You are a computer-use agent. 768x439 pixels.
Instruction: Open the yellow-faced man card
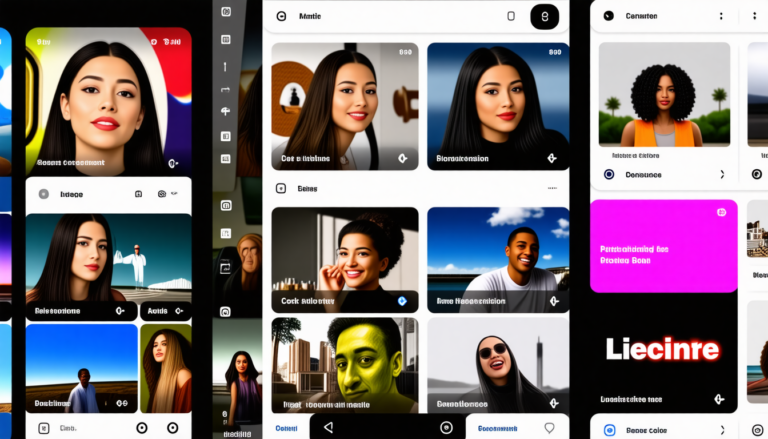[x=345, y=365]
